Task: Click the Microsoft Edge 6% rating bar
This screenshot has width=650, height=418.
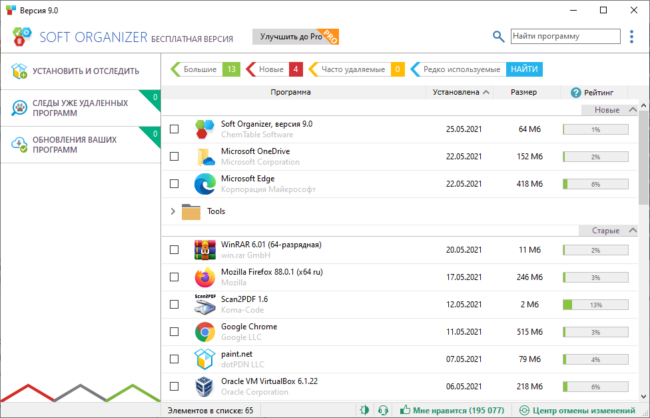Action: pos(596,184)
